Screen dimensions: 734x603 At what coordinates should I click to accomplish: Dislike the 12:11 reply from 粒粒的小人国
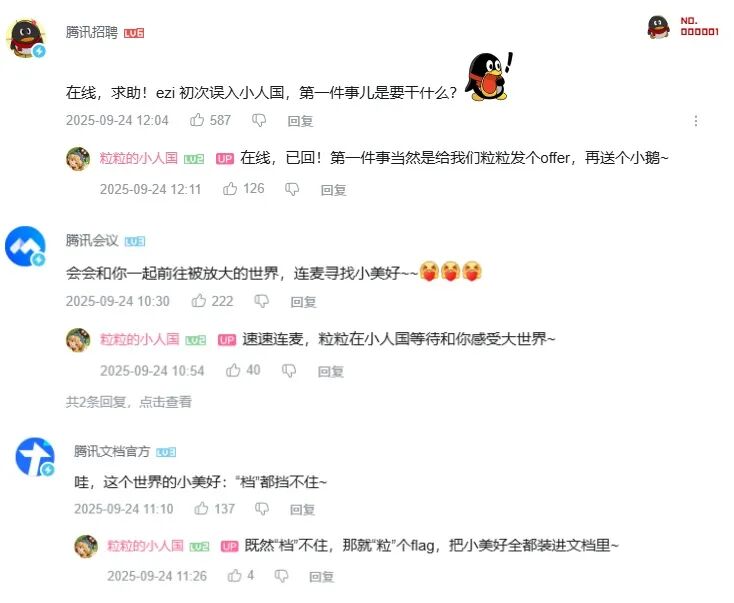(292, 189)
